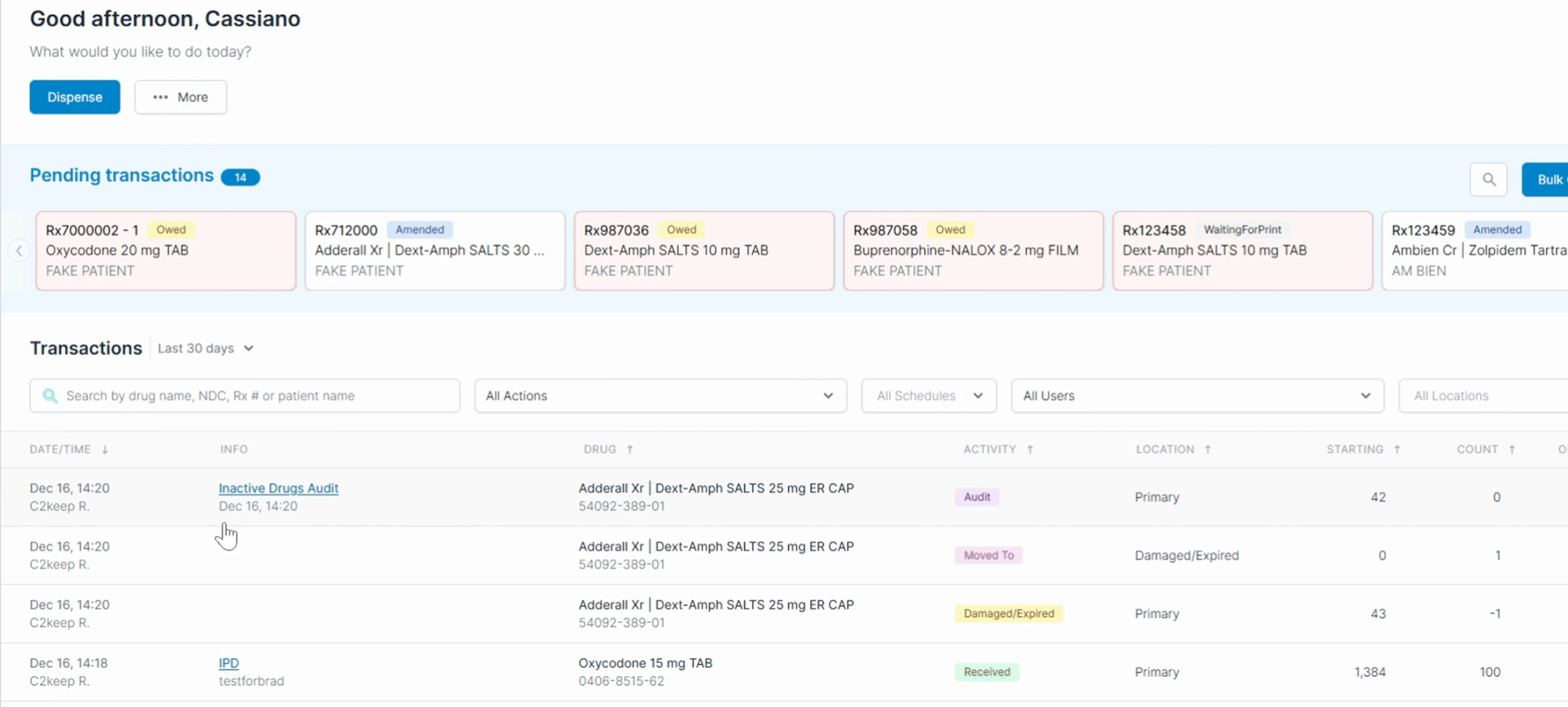Click the ellipsis icon in More button
This screenshot has height=707, width=1568.
[160, 97]
